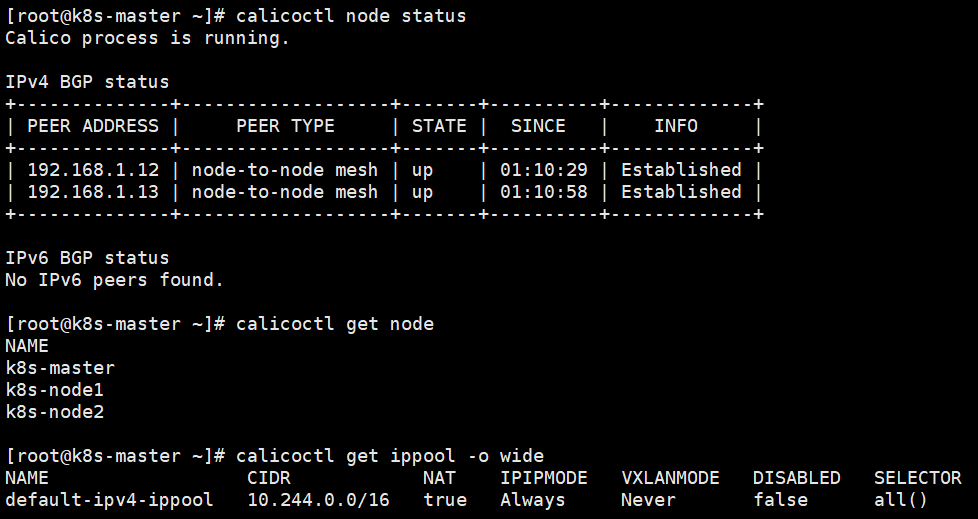This screenshot has height=519, width=978.
Task: Select the PEER TYPE column header
Action: point(285,126)
